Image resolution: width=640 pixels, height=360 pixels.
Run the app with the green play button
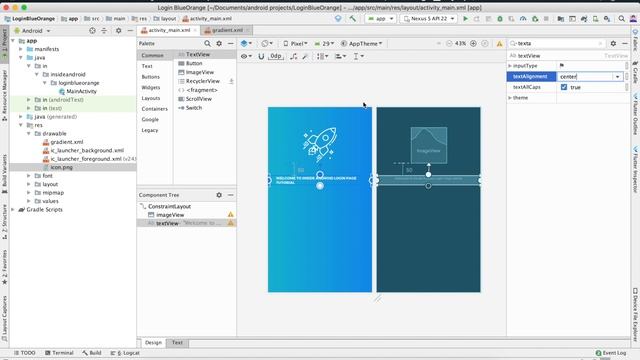tap(465, 19)
